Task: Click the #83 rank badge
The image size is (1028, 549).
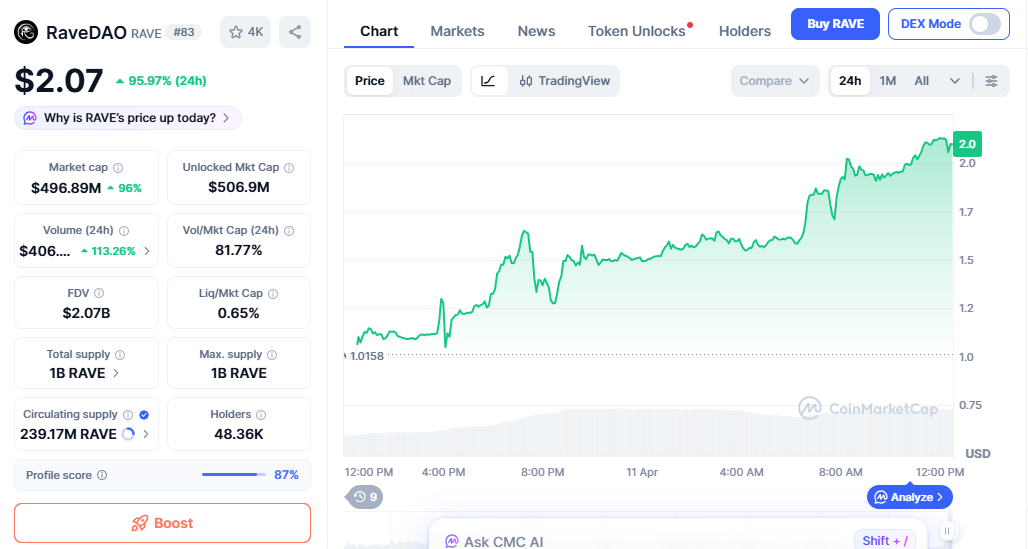Action: pyautogui.click(x=184, y=32)
